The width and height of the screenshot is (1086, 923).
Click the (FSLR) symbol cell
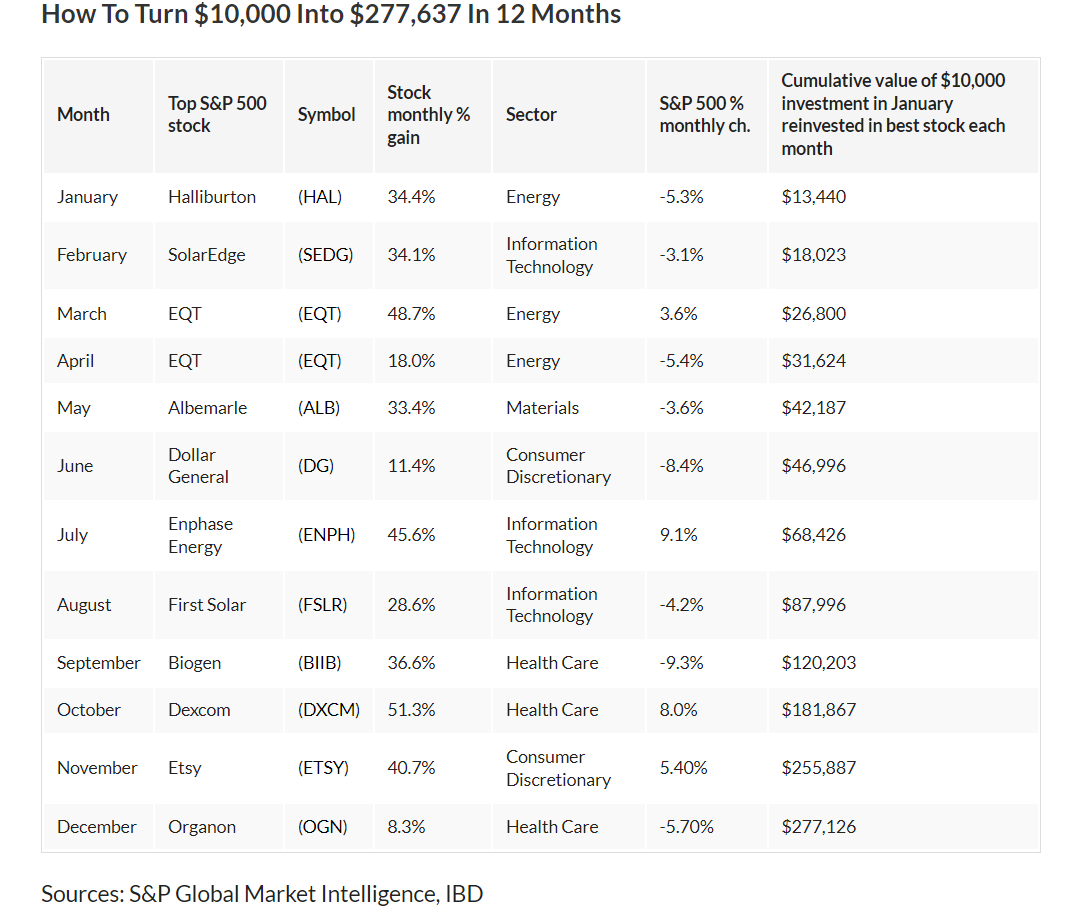pyautogui.click(x=324, y=605)
